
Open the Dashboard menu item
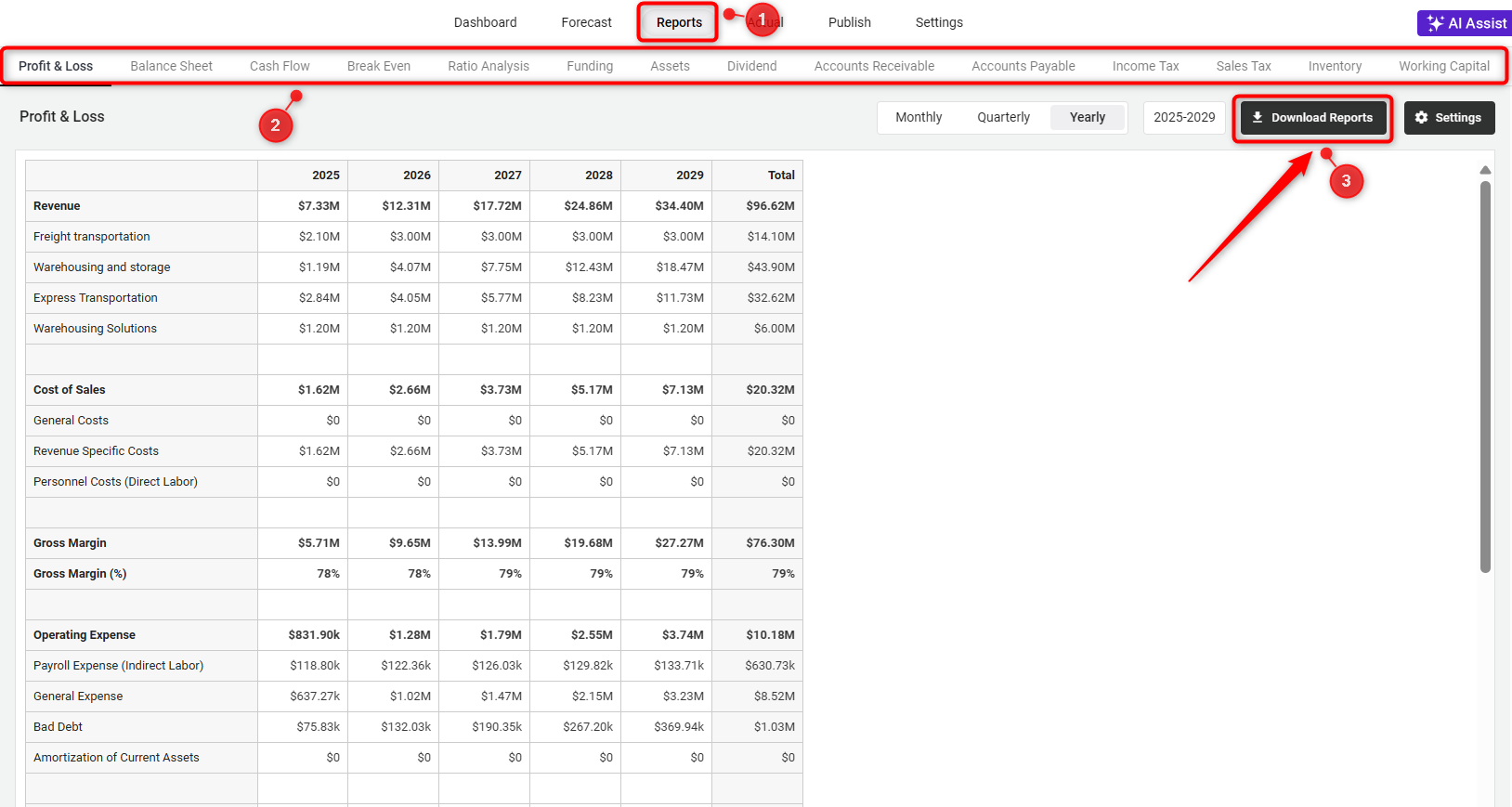[x=485, y=22]
